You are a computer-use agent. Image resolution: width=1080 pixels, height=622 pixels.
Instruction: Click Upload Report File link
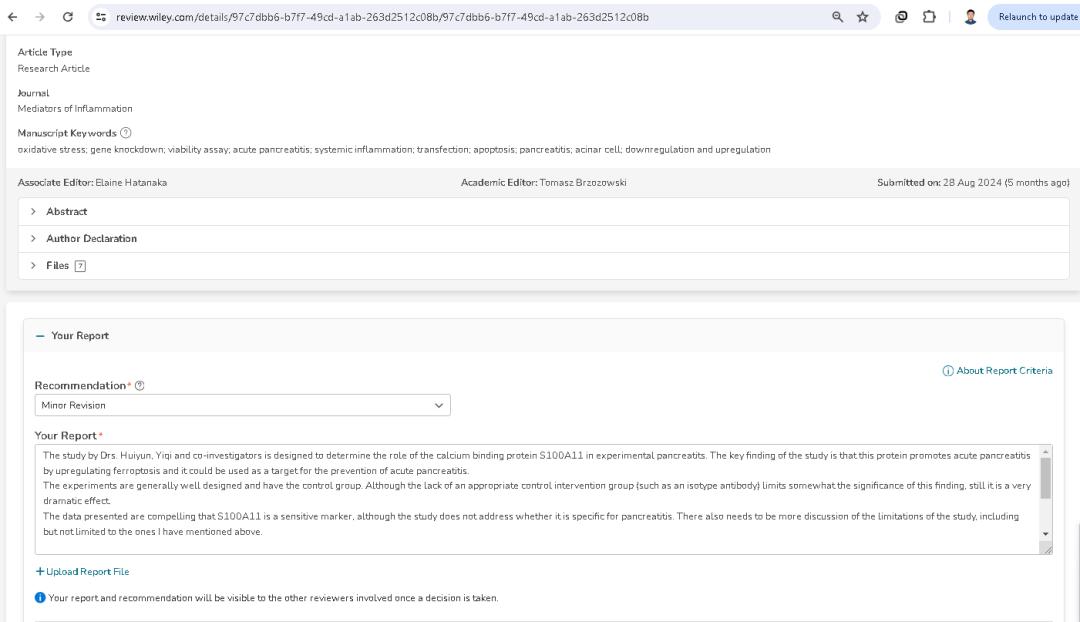point(82,572)
